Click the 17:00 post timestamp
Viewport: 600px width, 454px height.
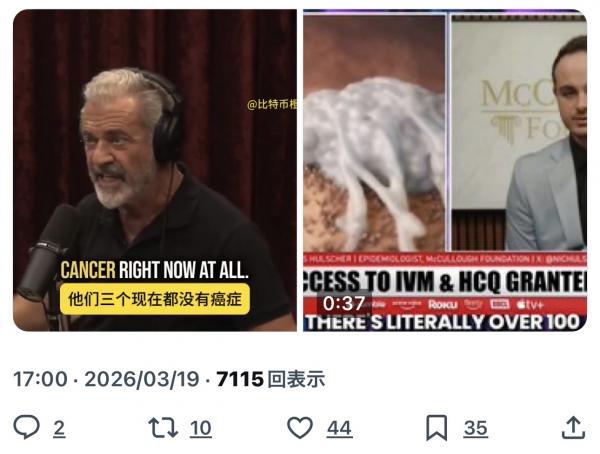(40, 379)
